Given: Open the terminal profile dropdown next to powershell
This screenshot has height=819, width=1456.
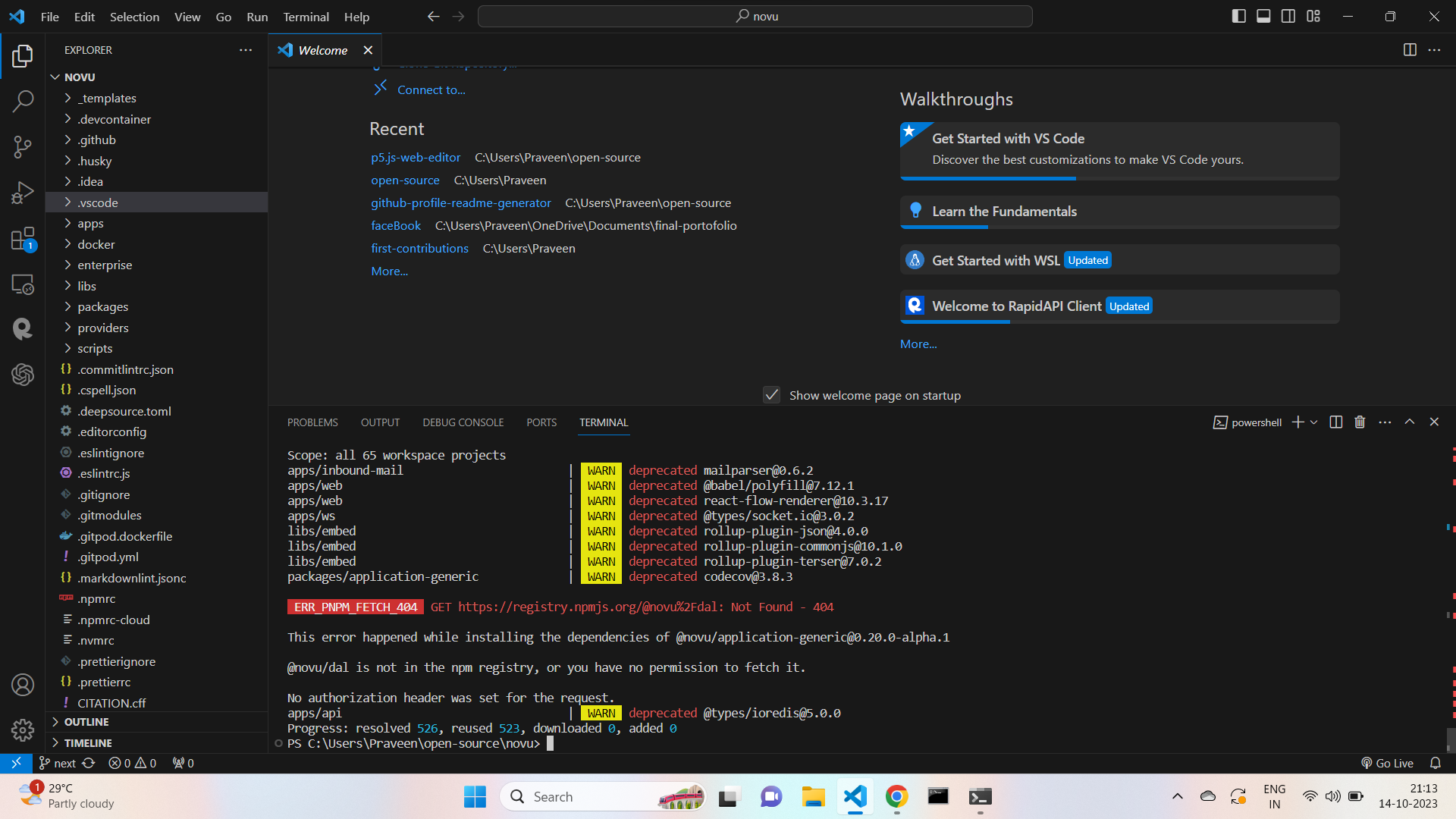Looking at the screenshot, I should 1314,422.
